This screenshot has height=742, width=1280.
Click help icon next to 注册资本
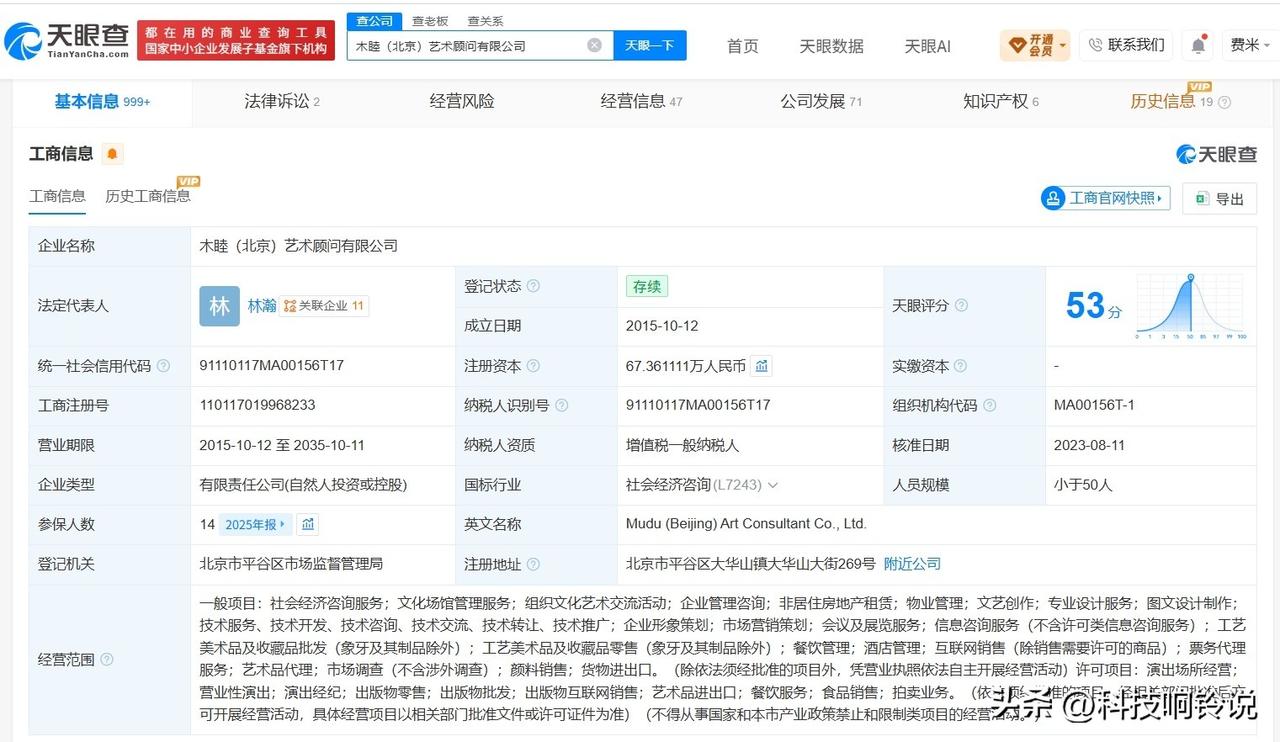click(533, 366)
